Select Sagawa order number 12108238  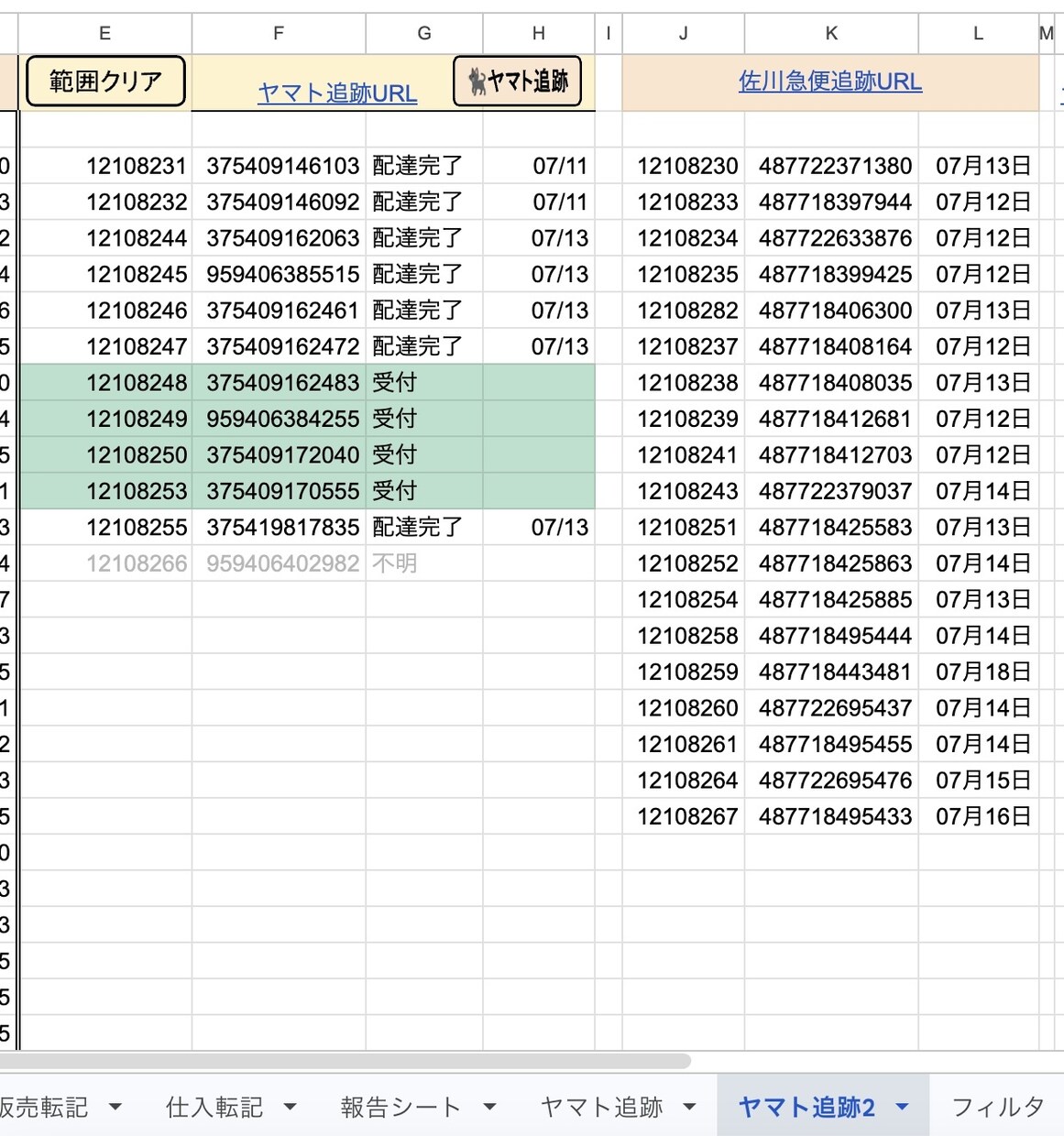tap(684, 382)
